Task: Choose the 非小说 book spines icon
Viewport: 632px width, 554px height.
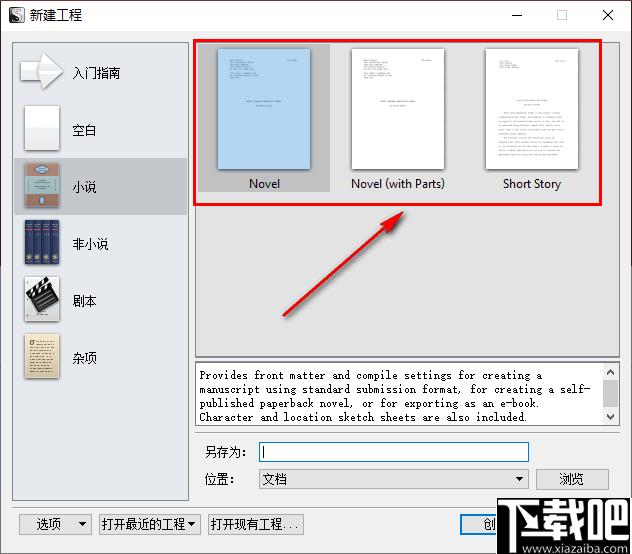Action: (42, 242)
